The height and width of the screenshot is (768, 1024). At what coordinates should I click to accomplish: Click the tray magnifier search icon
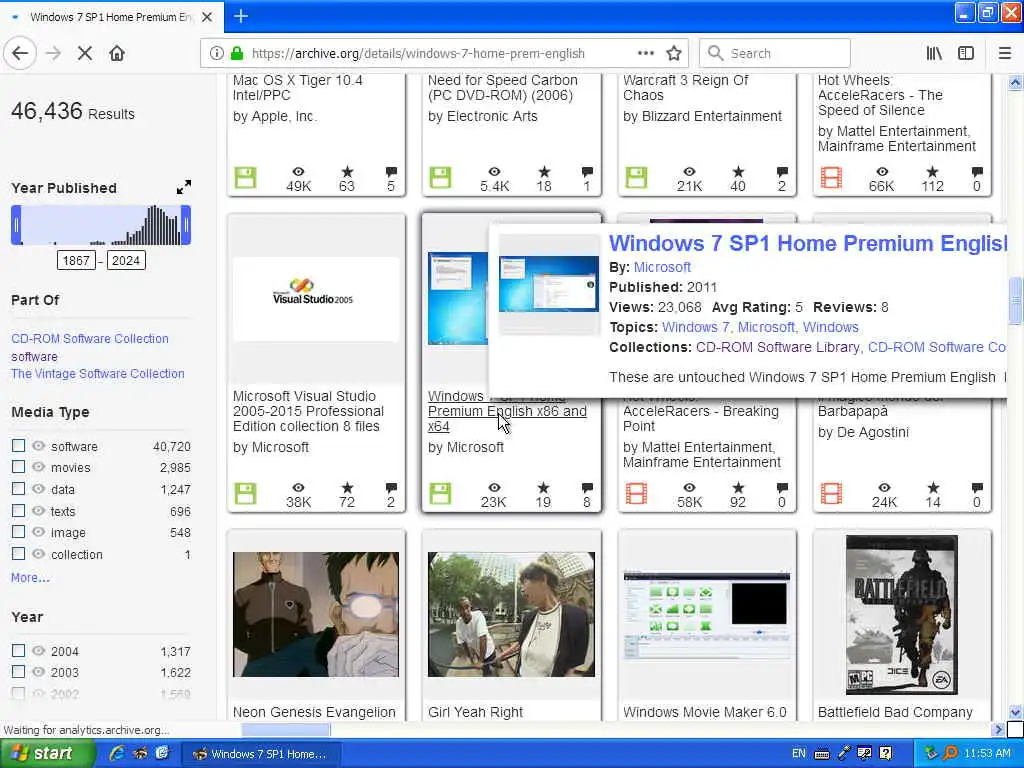click(951, 754)
